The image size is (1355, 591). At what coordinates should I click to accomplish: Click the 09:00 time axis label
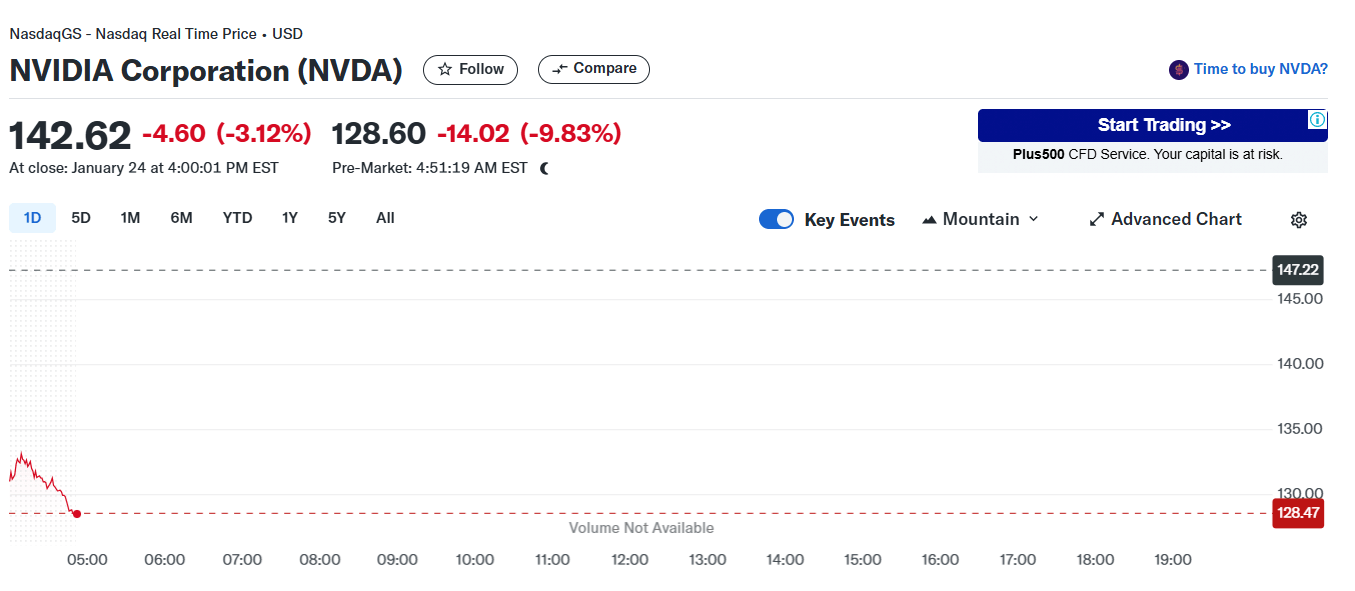coord(397,560)
